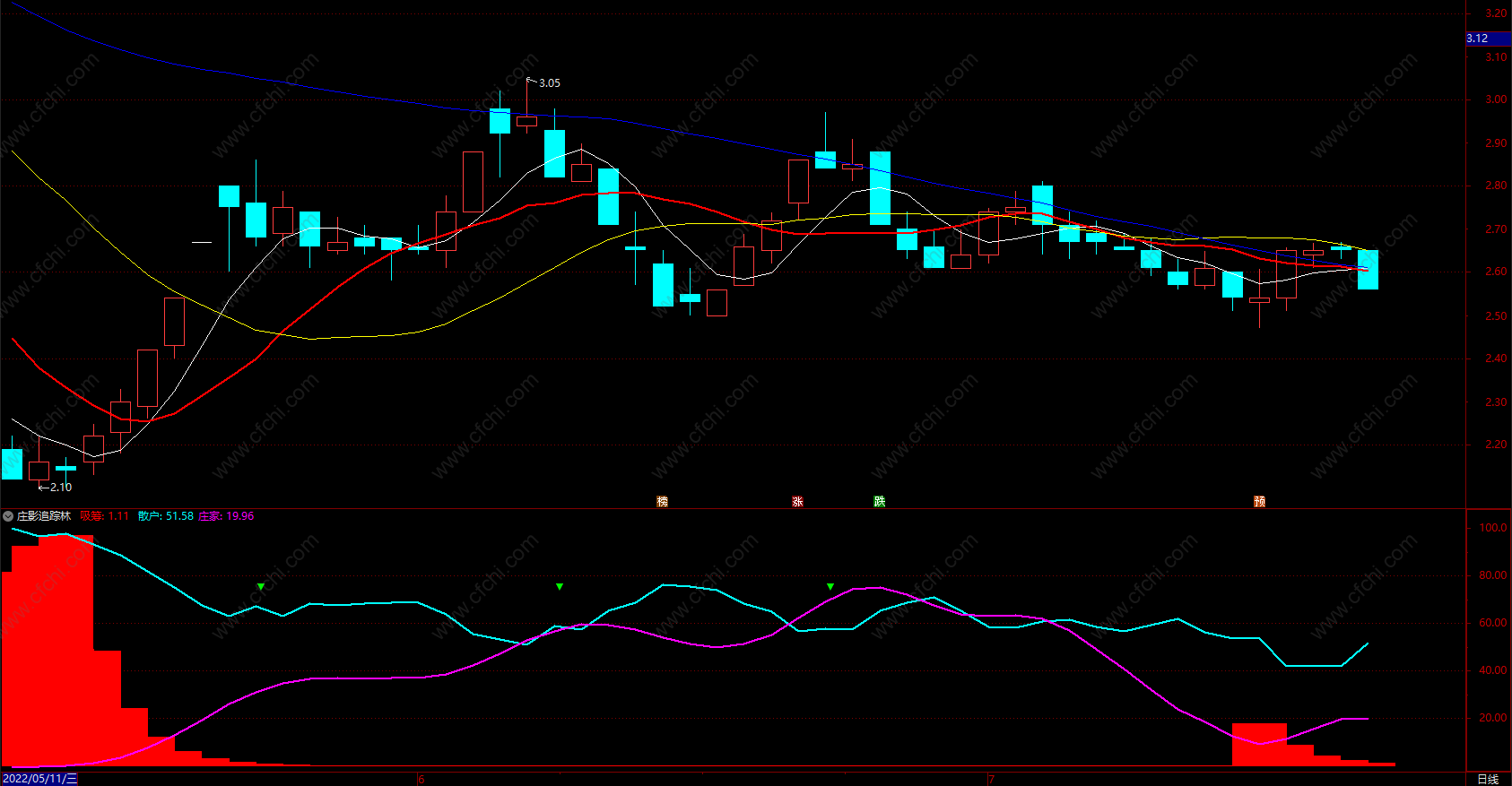Click the 2.20 price axis label
The width and height of the screenshot is (1512, 786).
coord(1496,445)
